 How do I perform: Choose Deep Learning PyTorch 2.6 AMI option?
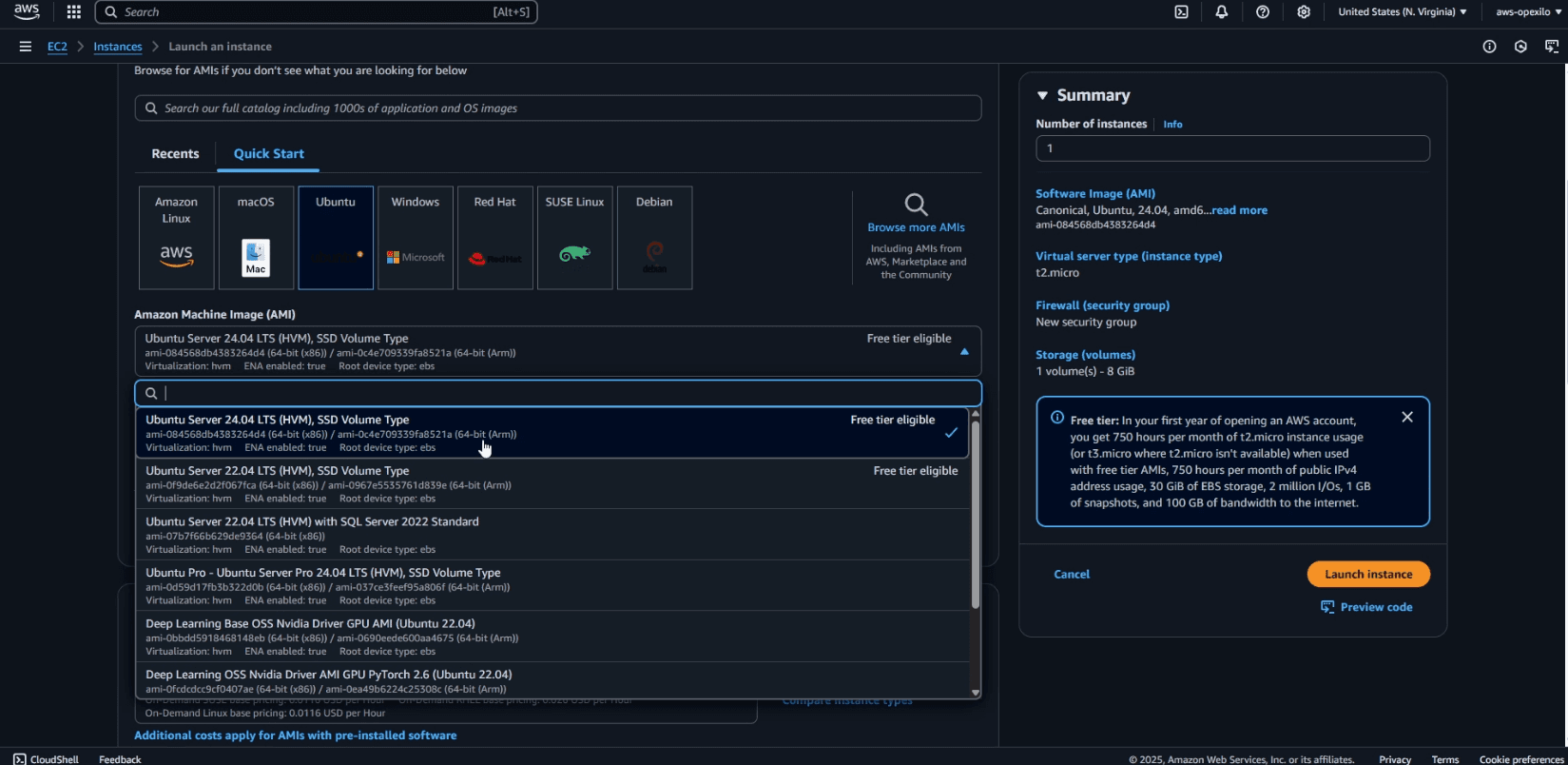point(552,681)
